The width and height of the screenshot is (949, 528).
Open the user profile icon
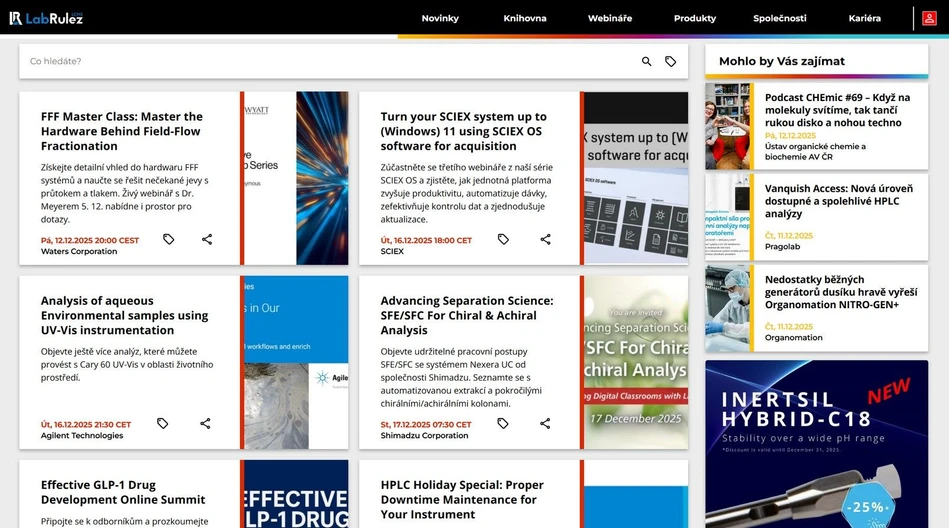coord(930,18)
